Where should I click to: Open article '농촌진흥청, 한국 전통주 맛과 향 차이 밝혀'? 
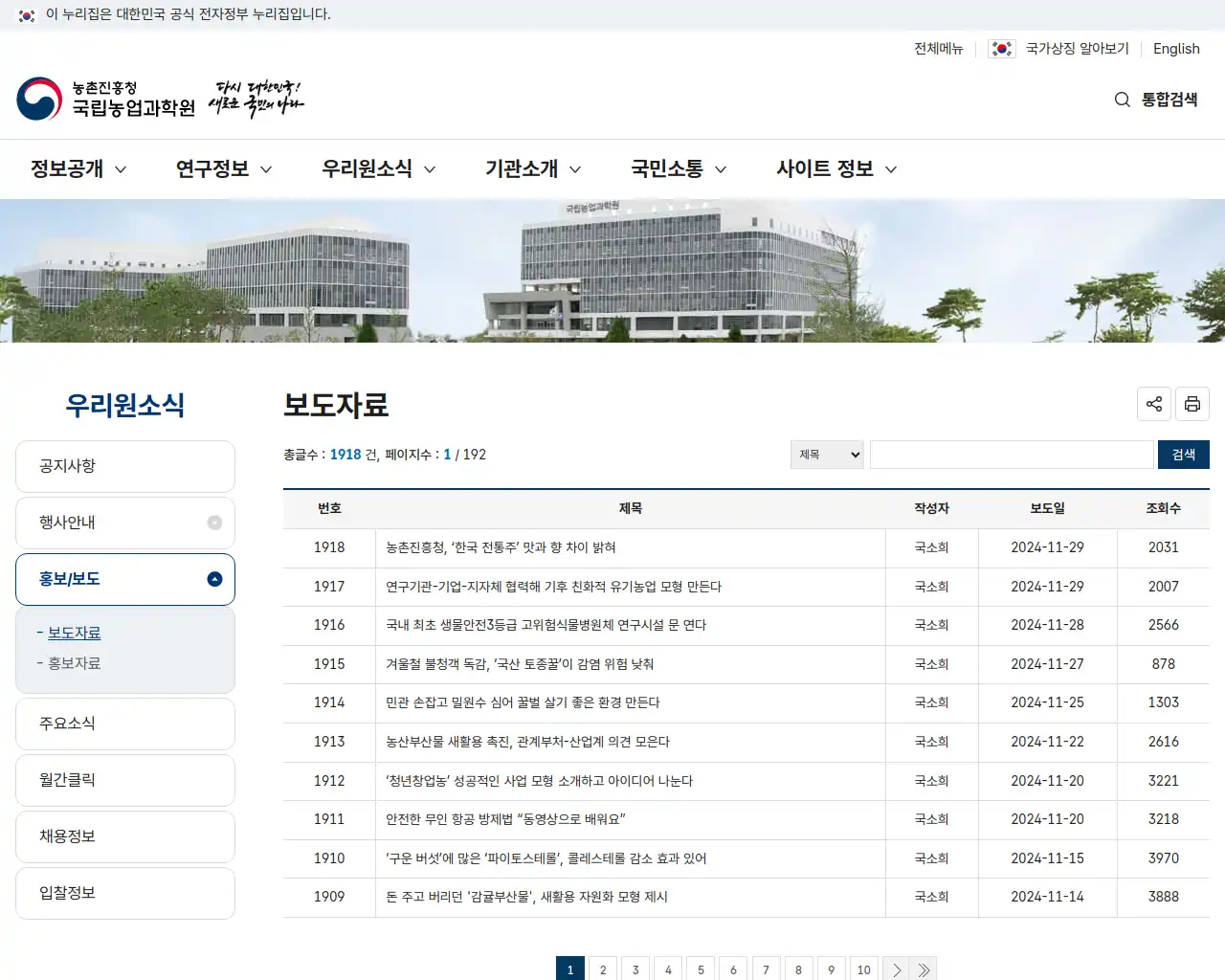click(x=501, y=547)
